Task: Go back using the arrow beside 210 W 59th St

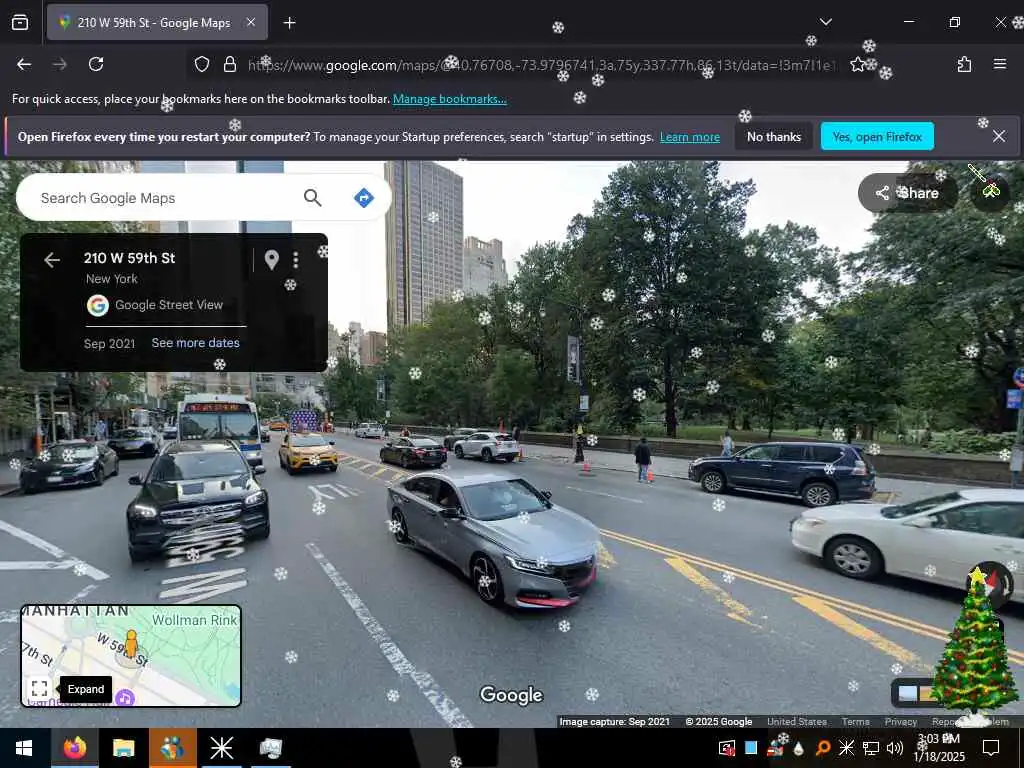Action: pos(52,260)
